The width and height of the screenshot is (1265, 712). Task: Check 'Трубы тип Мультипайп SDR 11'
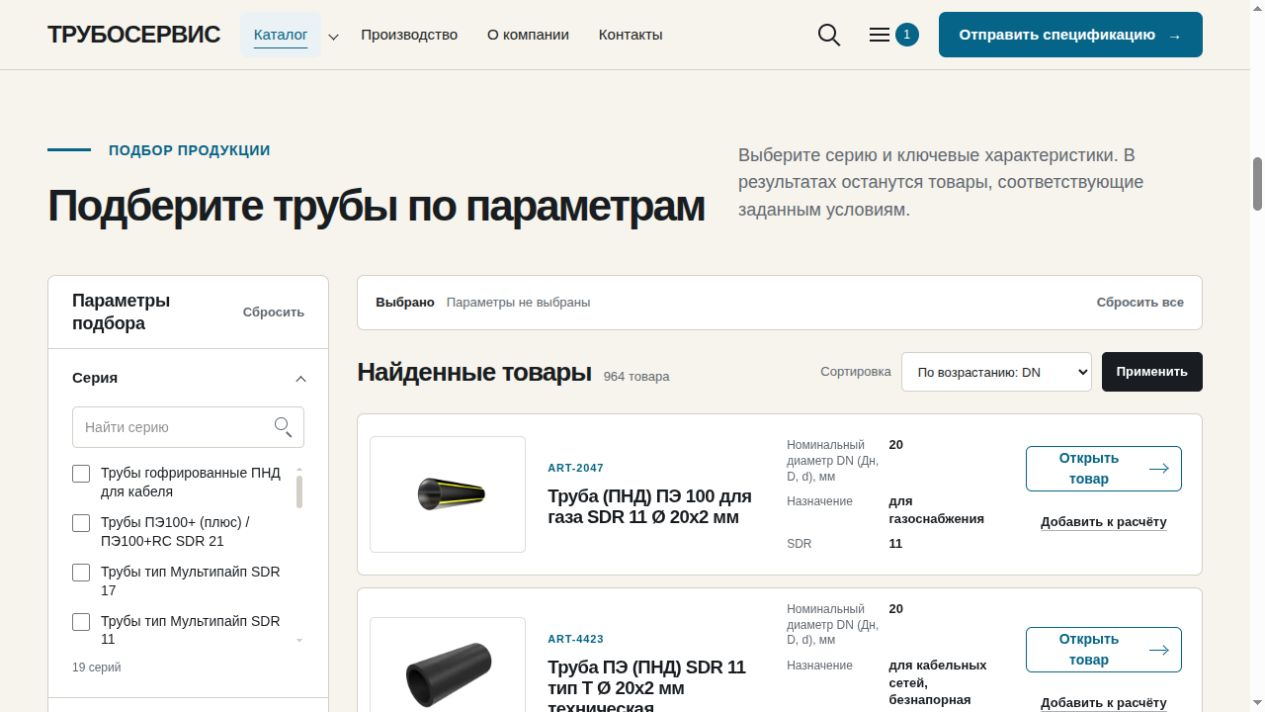click(x=81, y=622)
